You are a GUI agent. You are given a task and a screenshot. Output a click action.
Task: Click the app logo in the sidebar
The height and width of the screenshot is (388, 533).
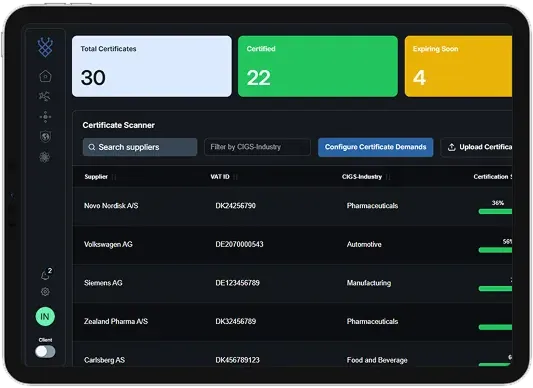click(45, 47)
